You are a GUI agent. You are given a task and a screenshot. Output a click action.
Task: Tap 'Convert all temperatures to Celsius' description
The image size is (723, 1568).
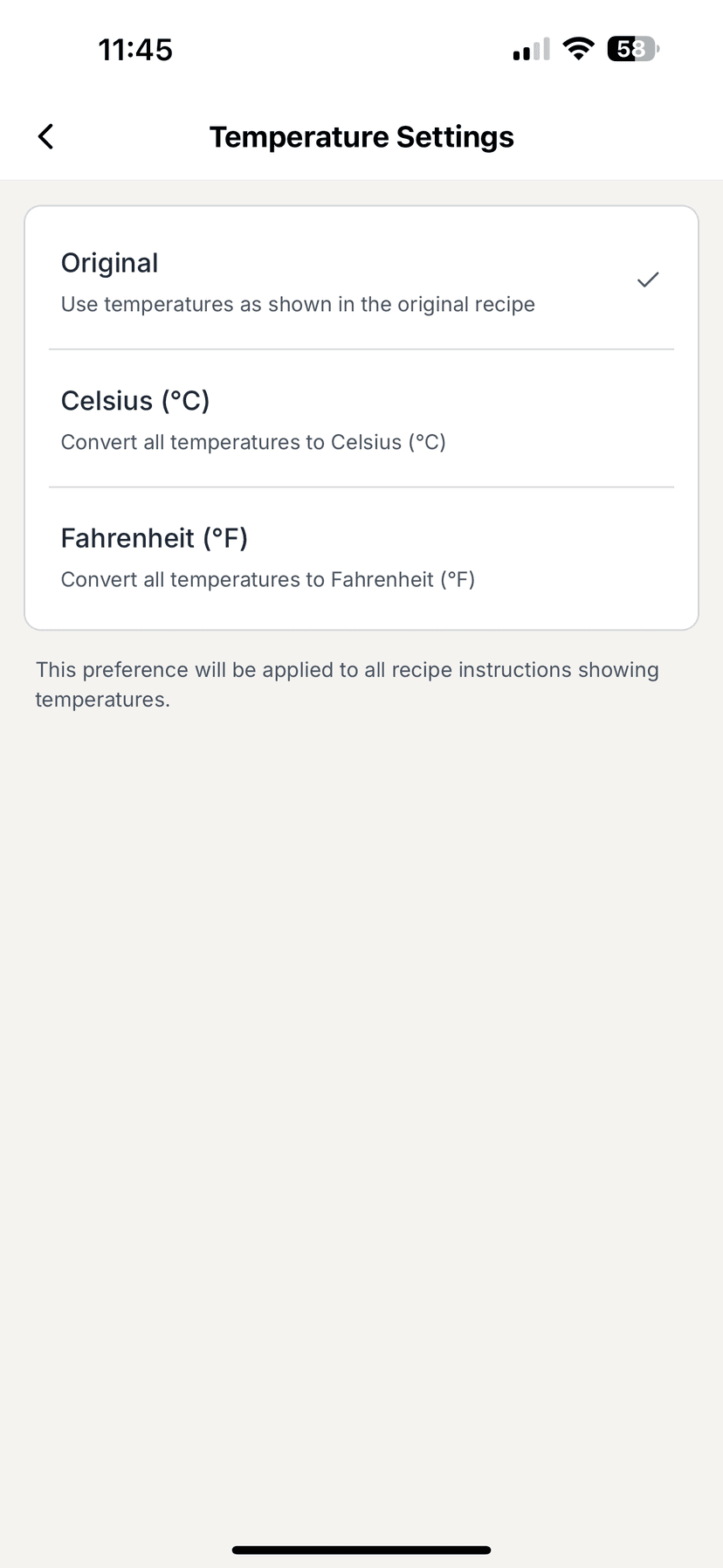pyautogui.click(x=253, y=442)
